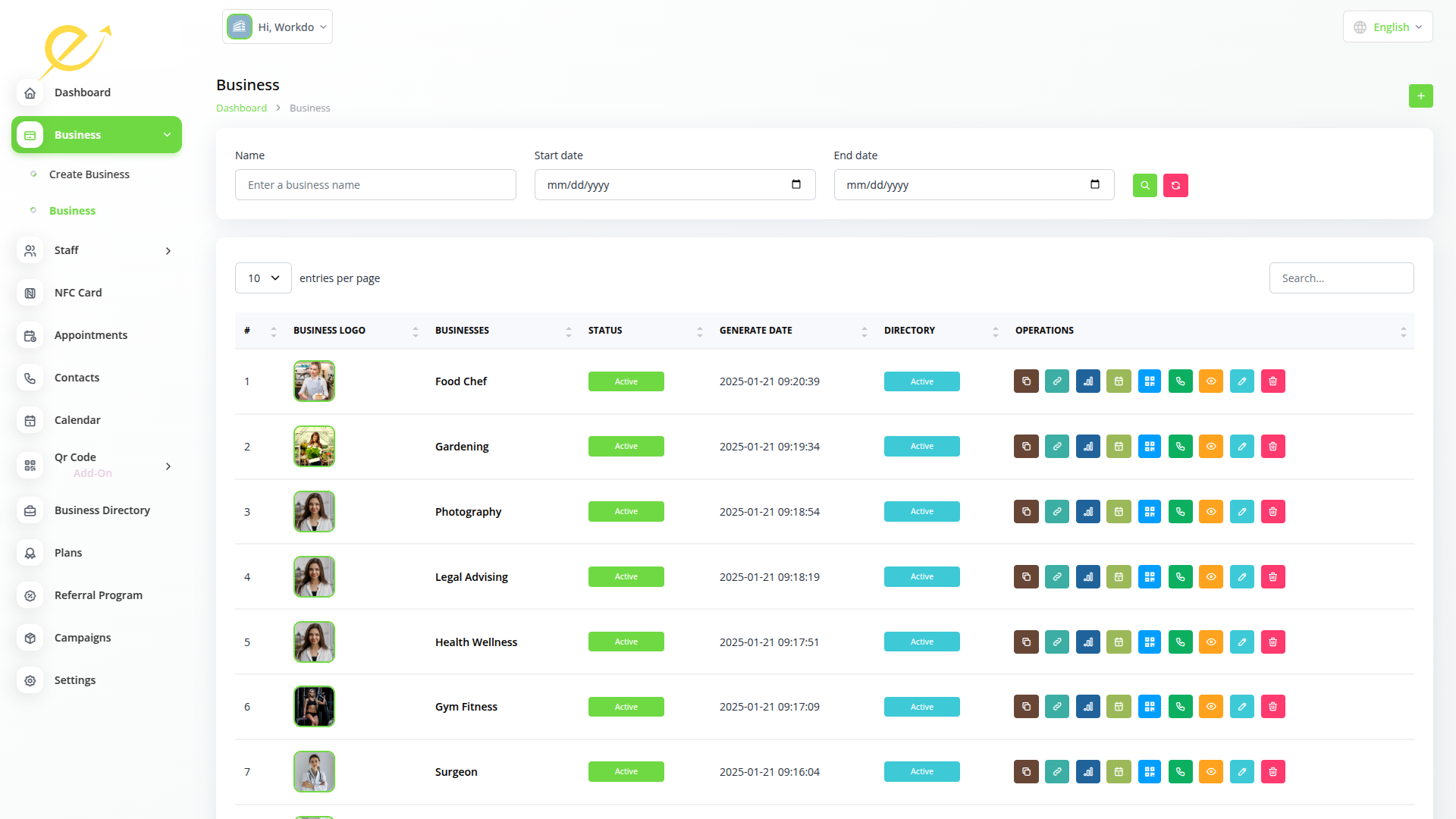
Task: Click the Create Business submenu link
Action: coord(89,174)
